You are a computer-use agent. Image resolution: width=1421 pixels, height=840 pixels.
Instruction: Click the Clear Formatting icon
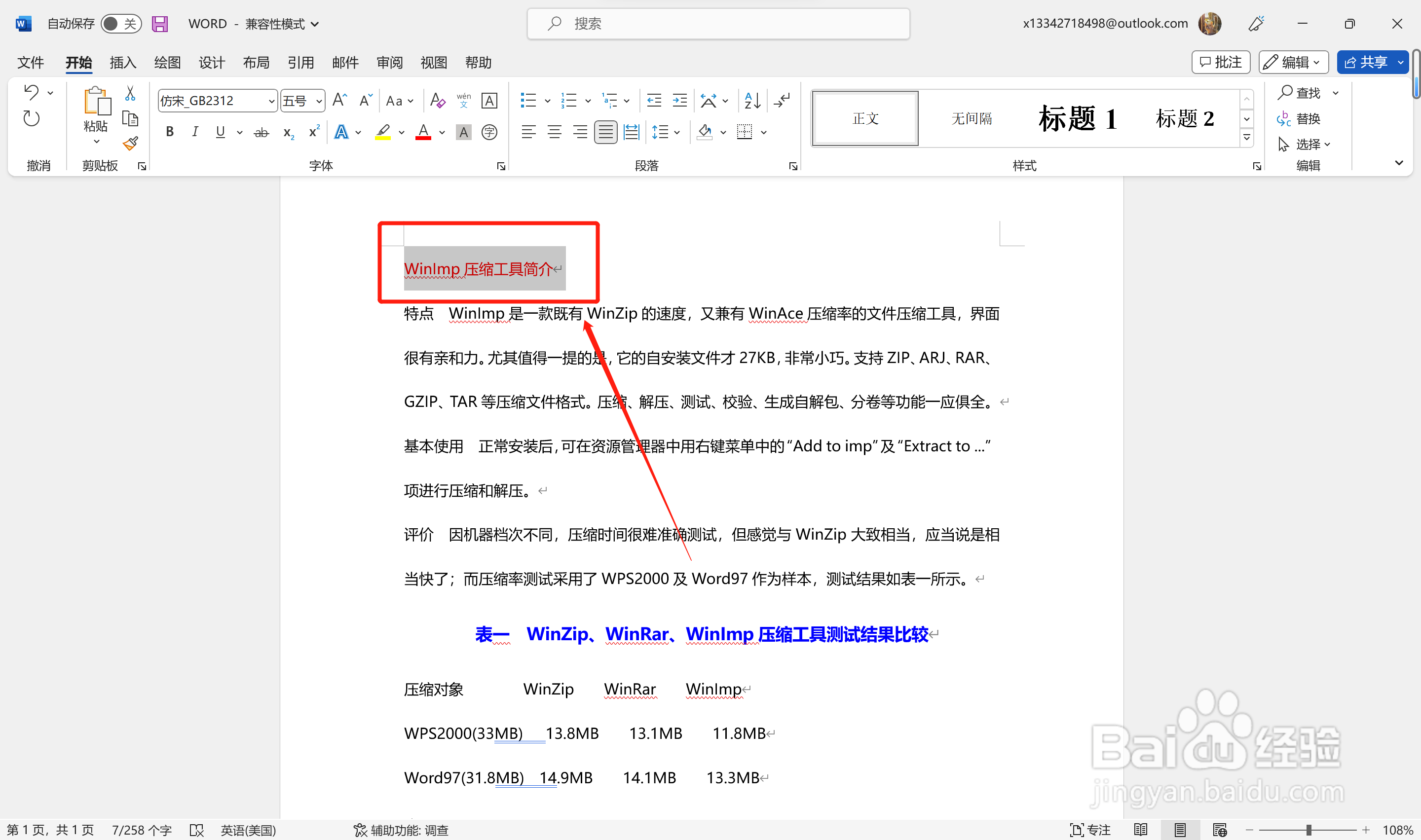(437, 101)
